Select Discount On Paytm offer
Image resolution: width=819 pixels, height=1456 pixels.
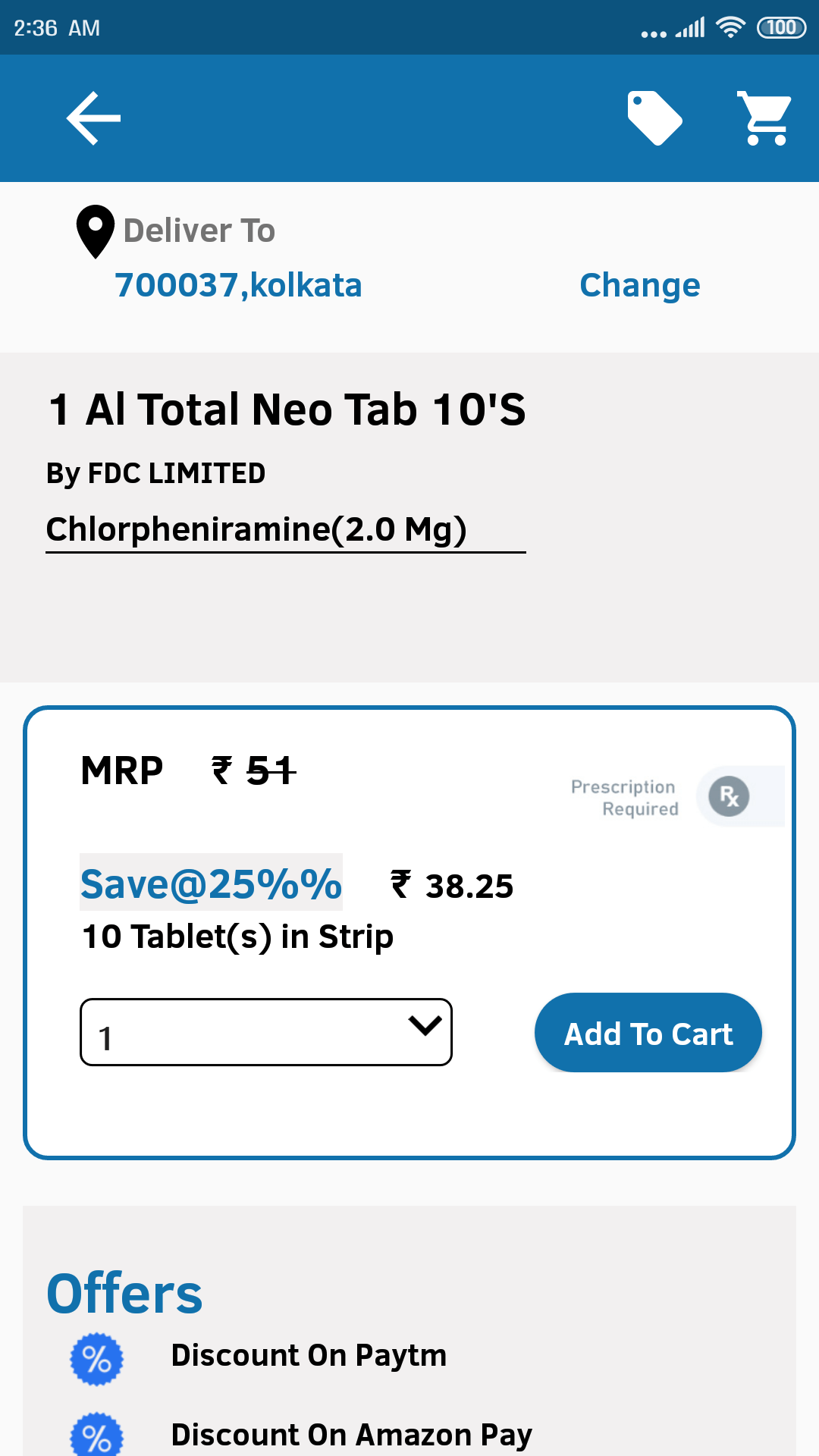[x=309, y=1356]
